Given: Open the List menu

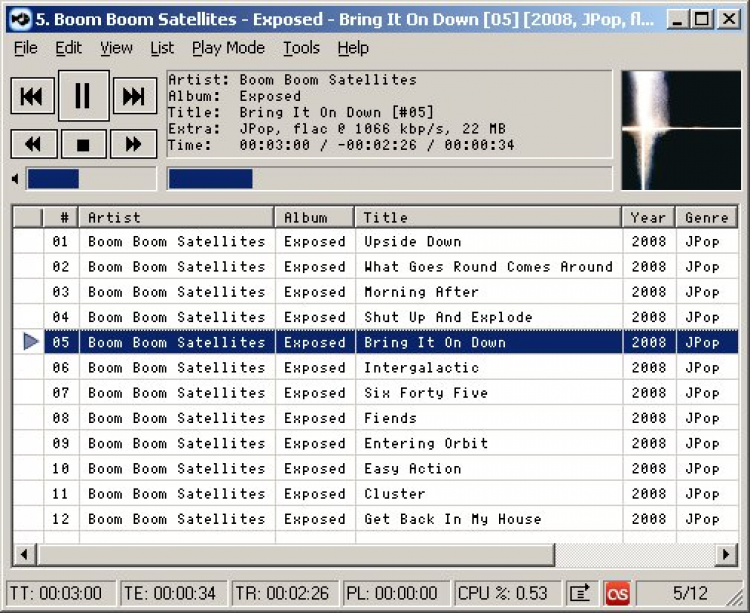Looking at the screenshot, I should click(x=162, y=48).
